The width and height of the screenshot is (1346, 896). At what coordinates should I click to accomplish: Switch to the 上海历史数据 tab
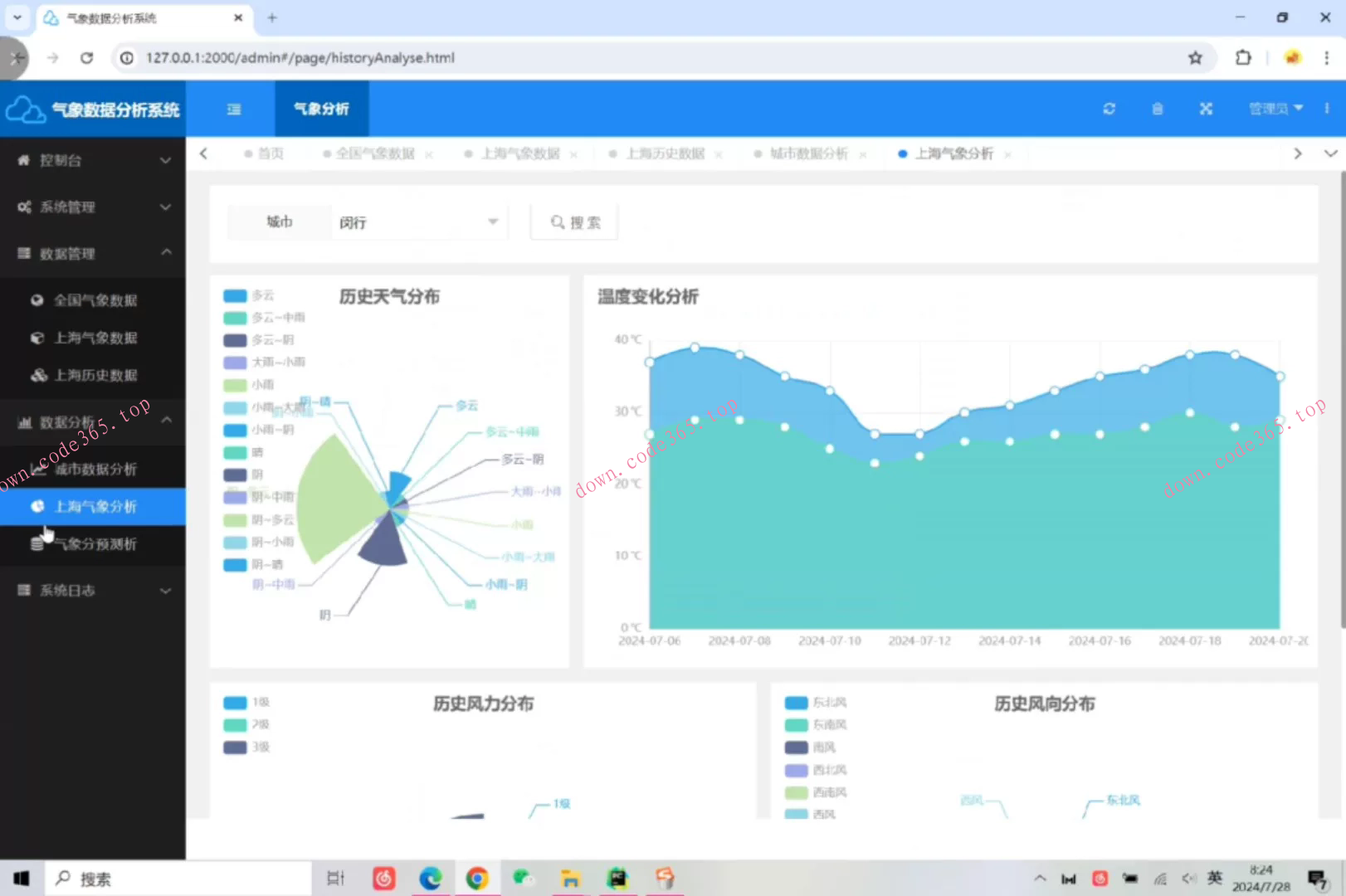[665, 153]
